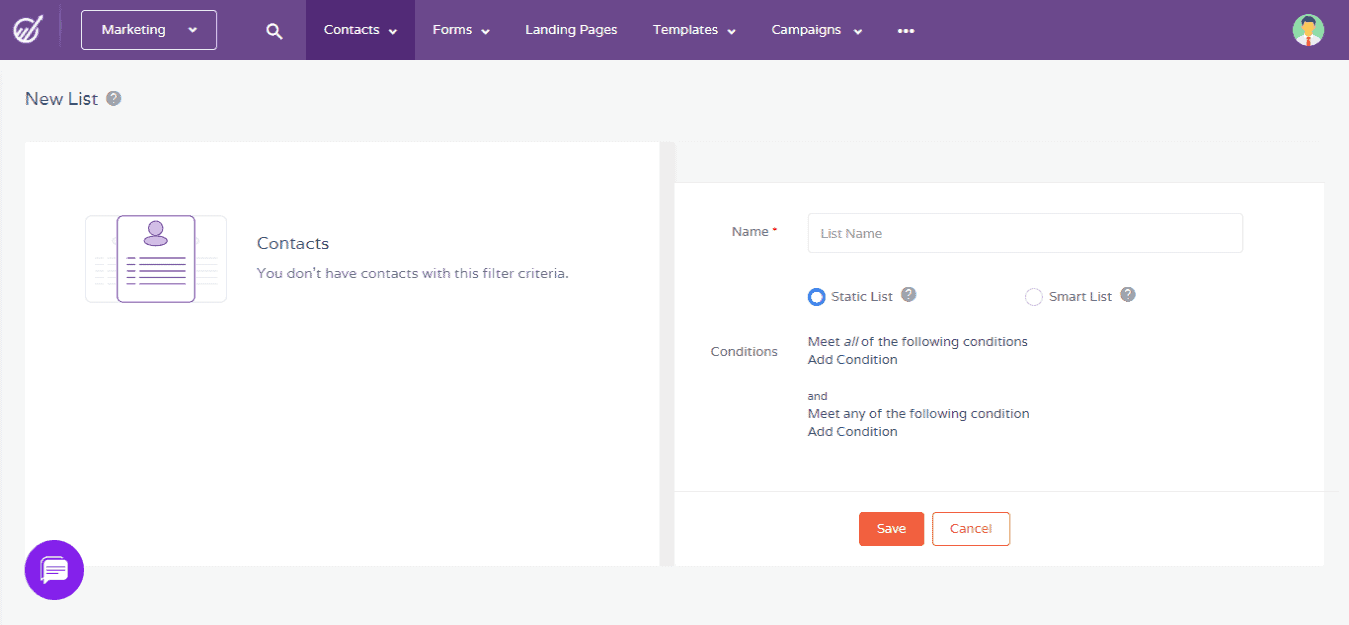The height and width of the screenshot is (625, 1349).
Task: Select the Static List option
Action: click(x=816, y=296)
